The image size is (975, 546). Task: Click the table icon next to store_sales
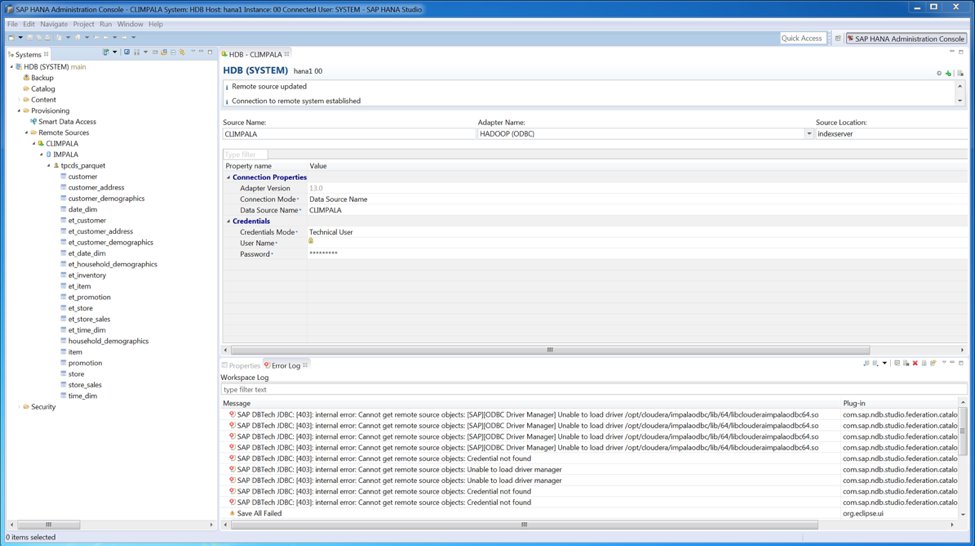pos(63,384)
